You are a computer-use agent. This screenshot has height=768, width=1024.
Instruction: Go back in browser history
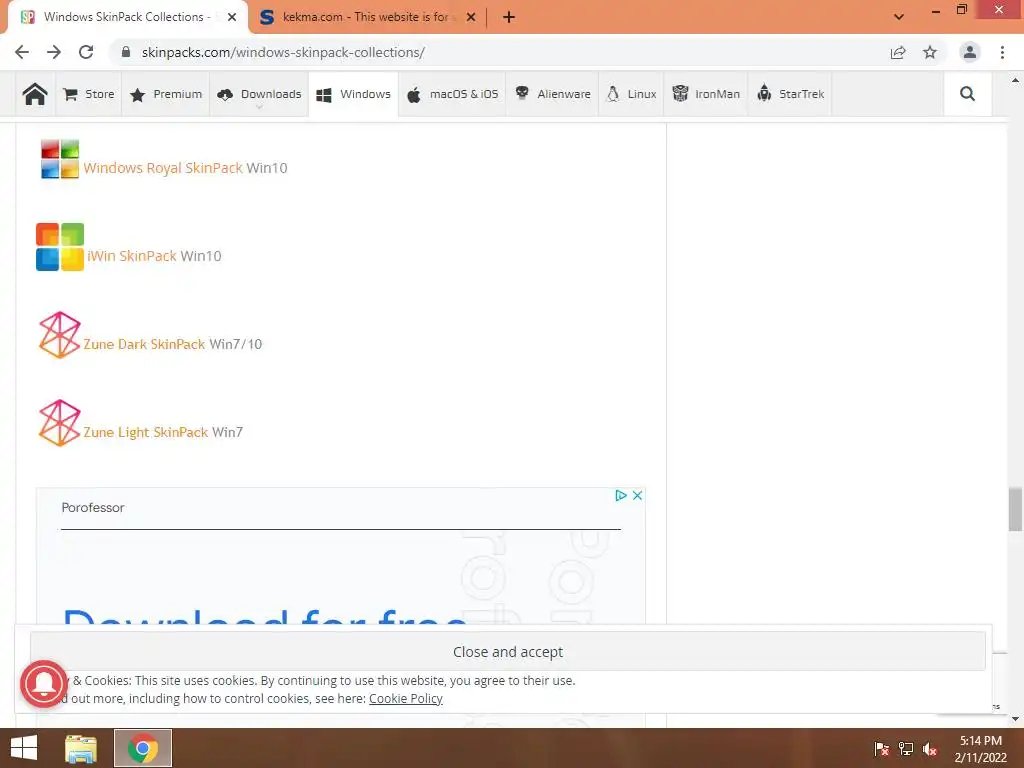22,52
